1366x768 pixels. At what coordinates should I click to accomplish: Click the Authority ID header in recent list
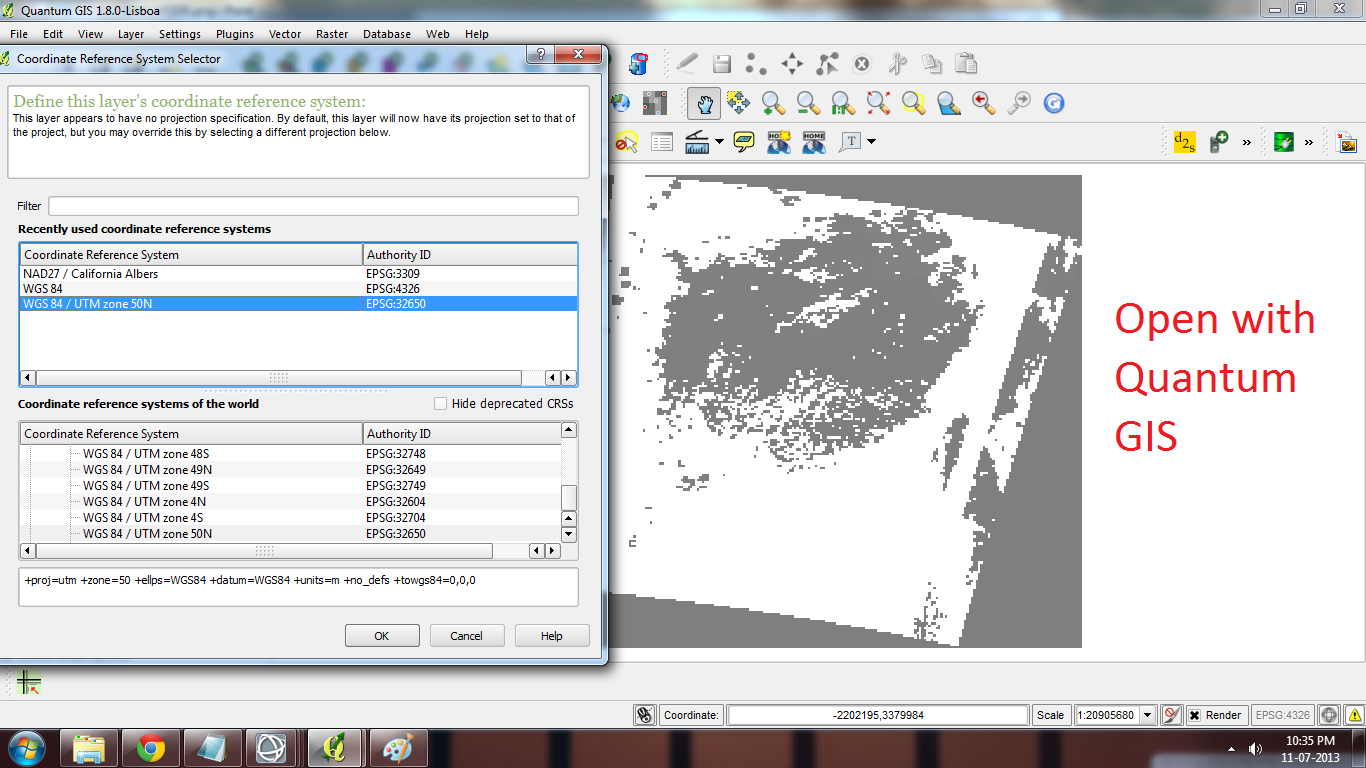(x=470, y=255)
